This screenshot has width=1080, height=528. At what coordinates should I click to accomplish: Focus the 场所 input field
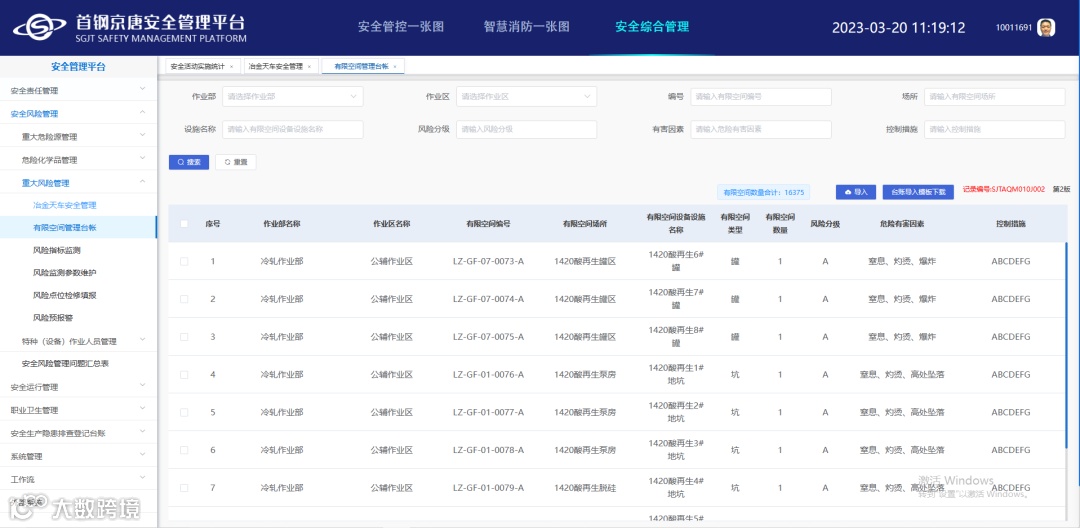click(x=995, y=97)
